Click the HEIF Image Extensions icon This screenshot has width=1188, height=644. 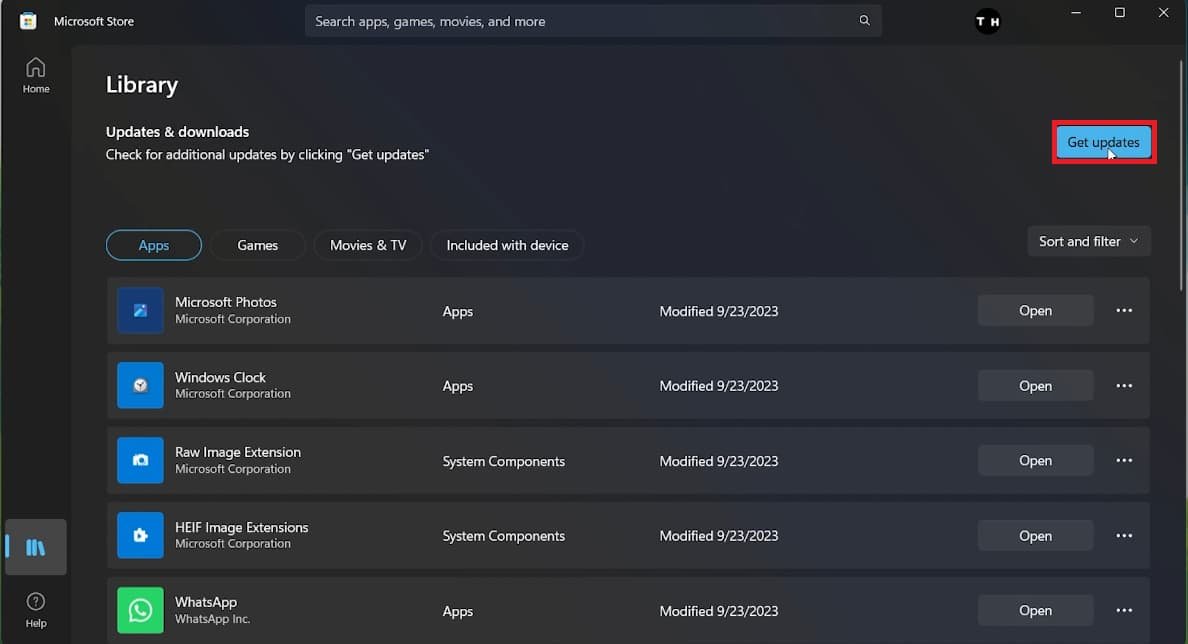click(x=140, y=536)
